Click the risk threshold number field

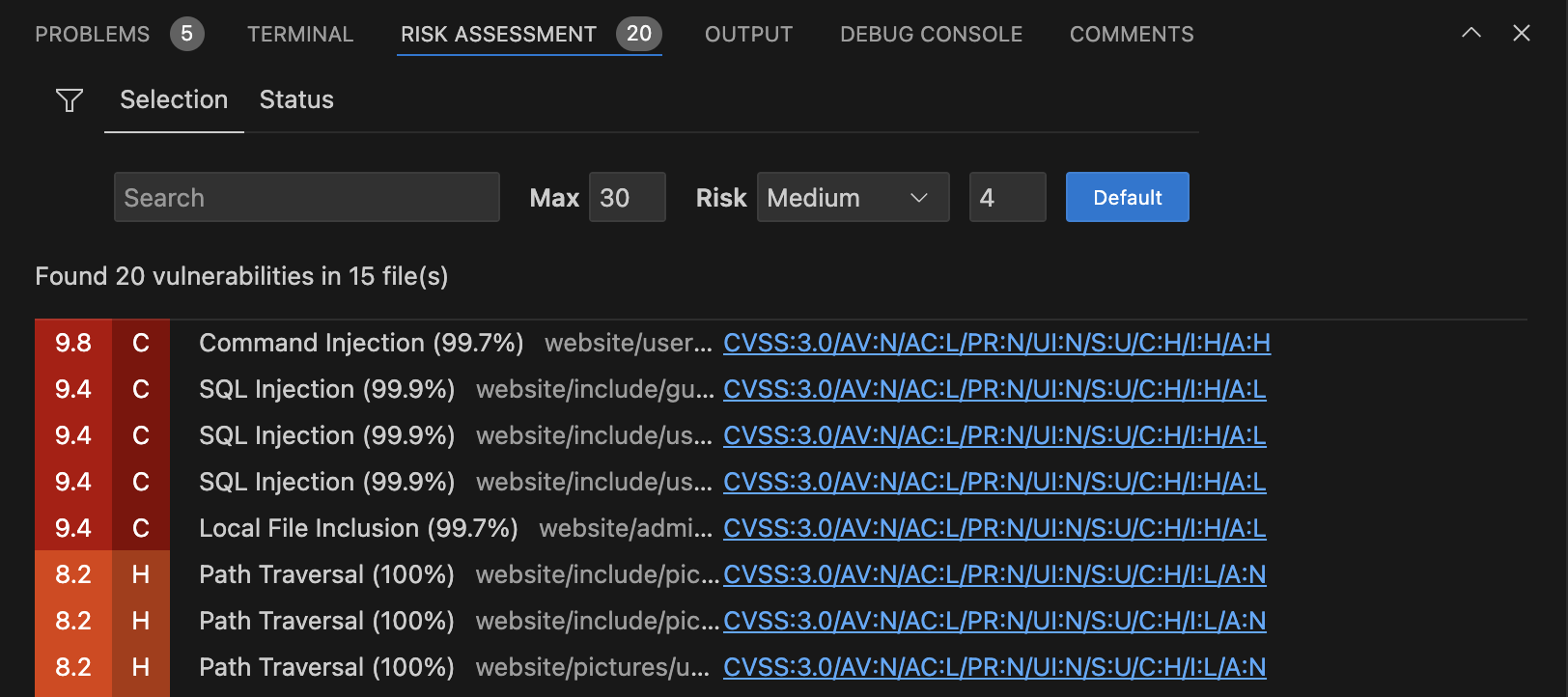[1007, 198]
